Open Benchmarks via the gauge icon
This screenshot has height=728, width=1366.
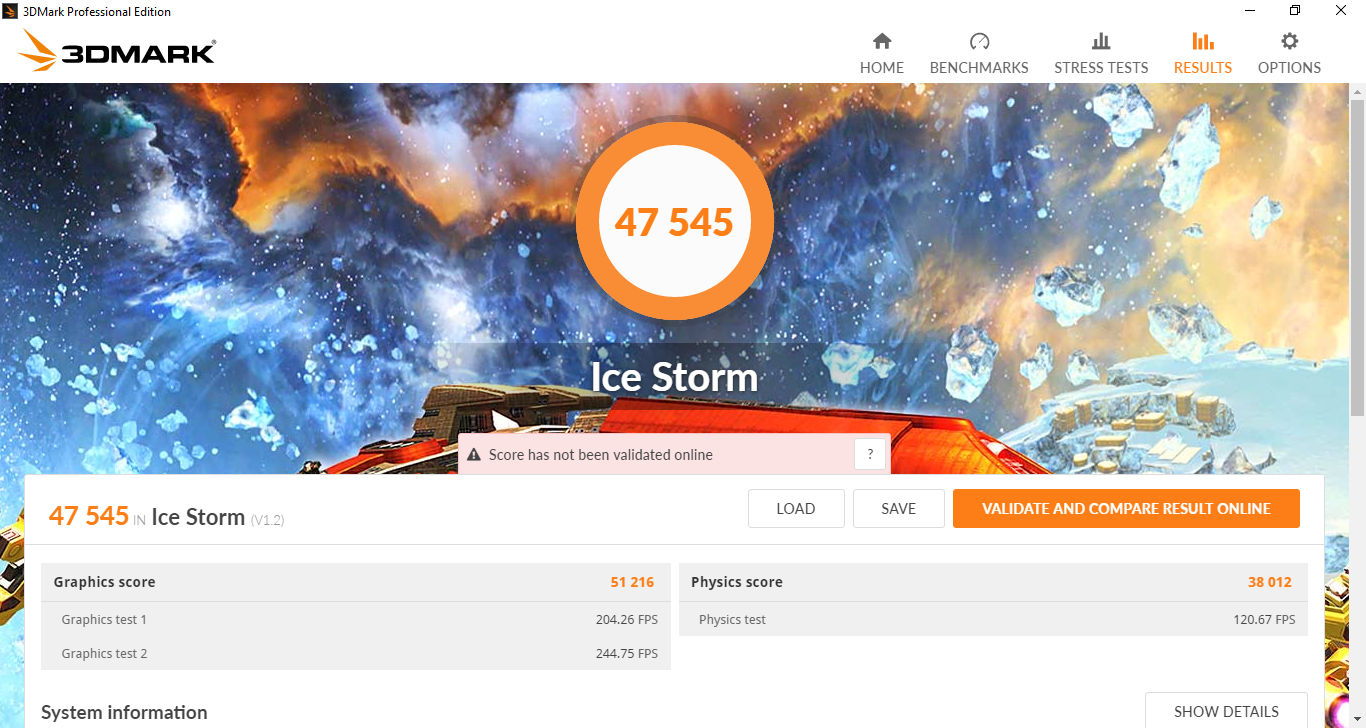point(979,41)
